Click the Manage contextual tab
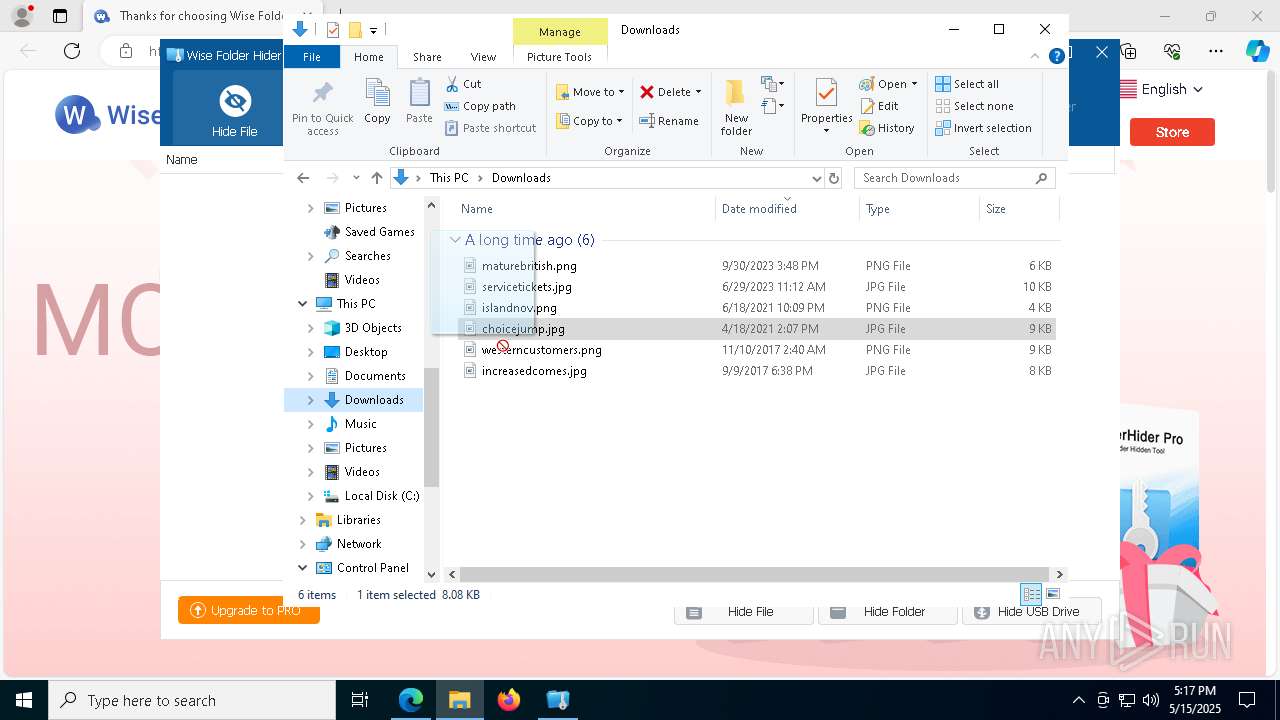 560,32
